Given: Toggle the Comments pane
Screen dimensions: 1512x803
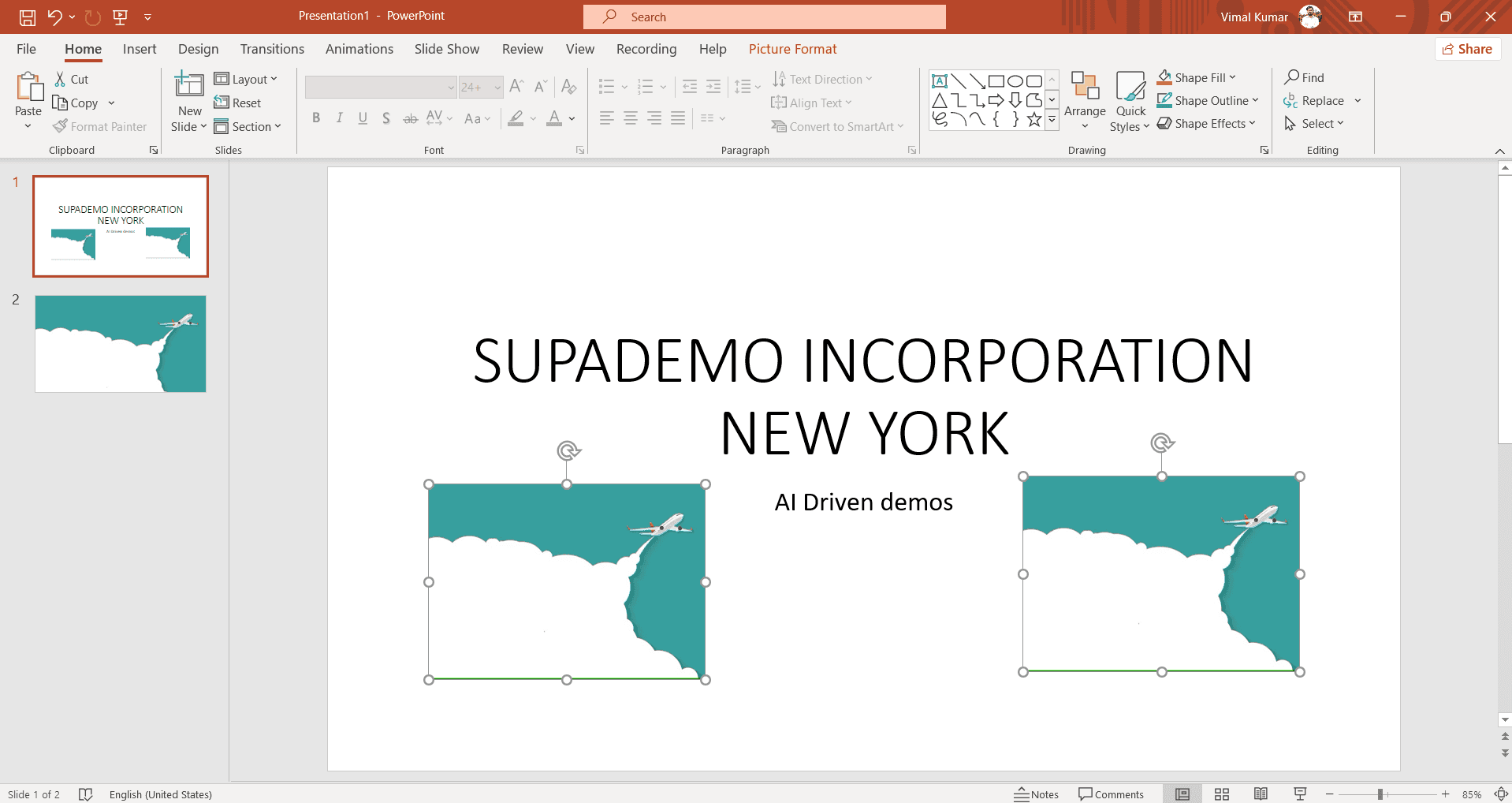Looking at the screenshot, I should 1111,794.
